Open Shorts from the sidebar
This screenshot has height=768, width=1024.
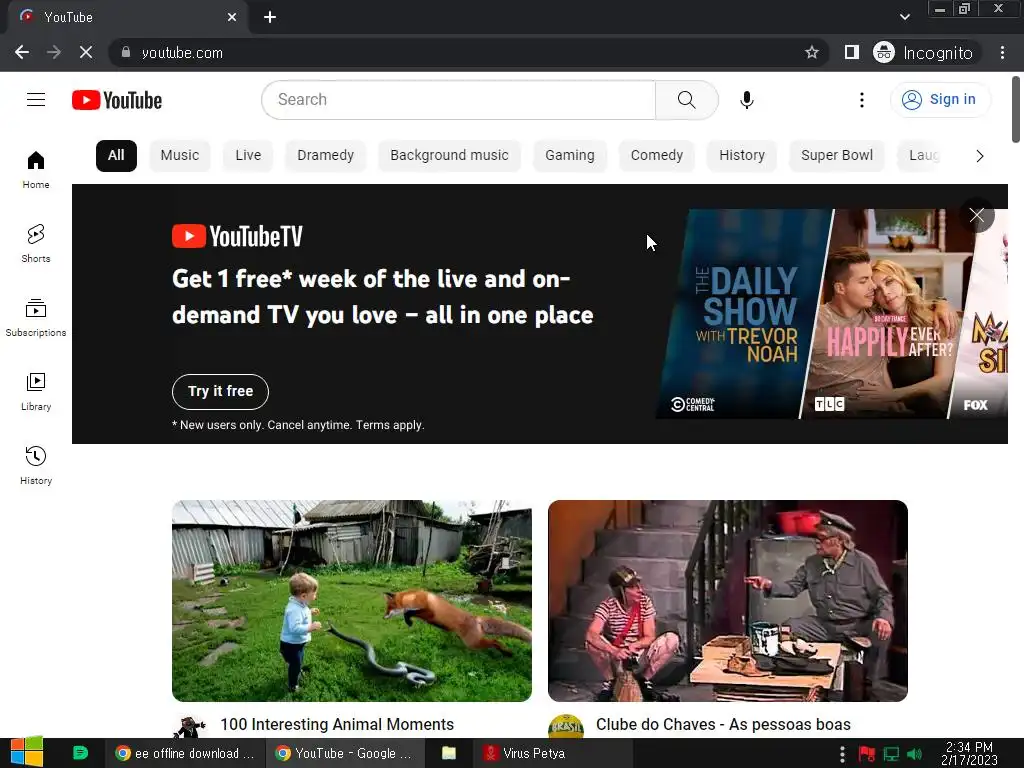(36, 244)
